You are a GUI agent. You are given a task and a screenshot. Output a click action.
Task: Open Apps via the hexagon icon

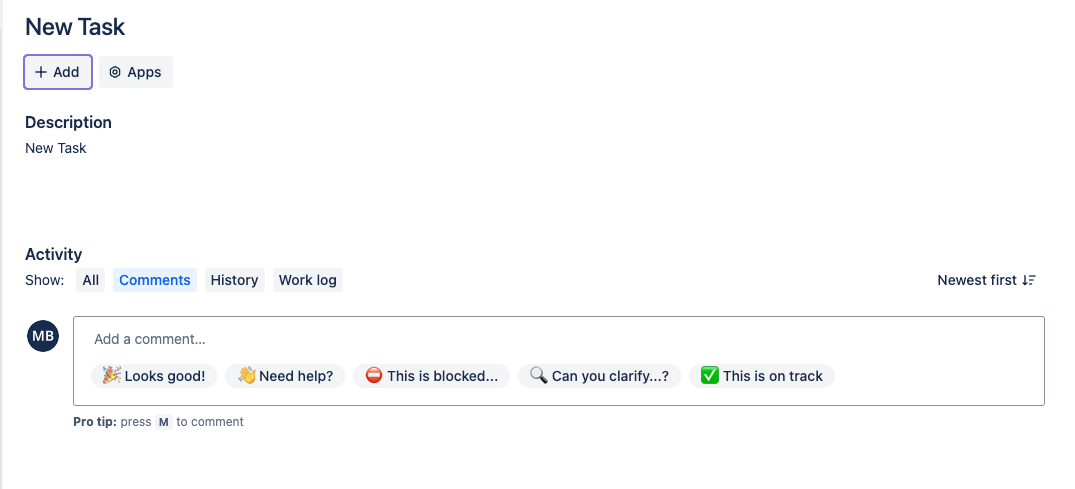tap(115, 72)
